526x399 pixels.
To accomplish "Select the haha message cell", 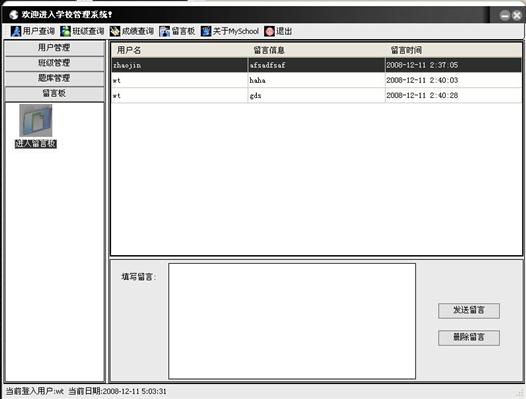I will point(317,80).
